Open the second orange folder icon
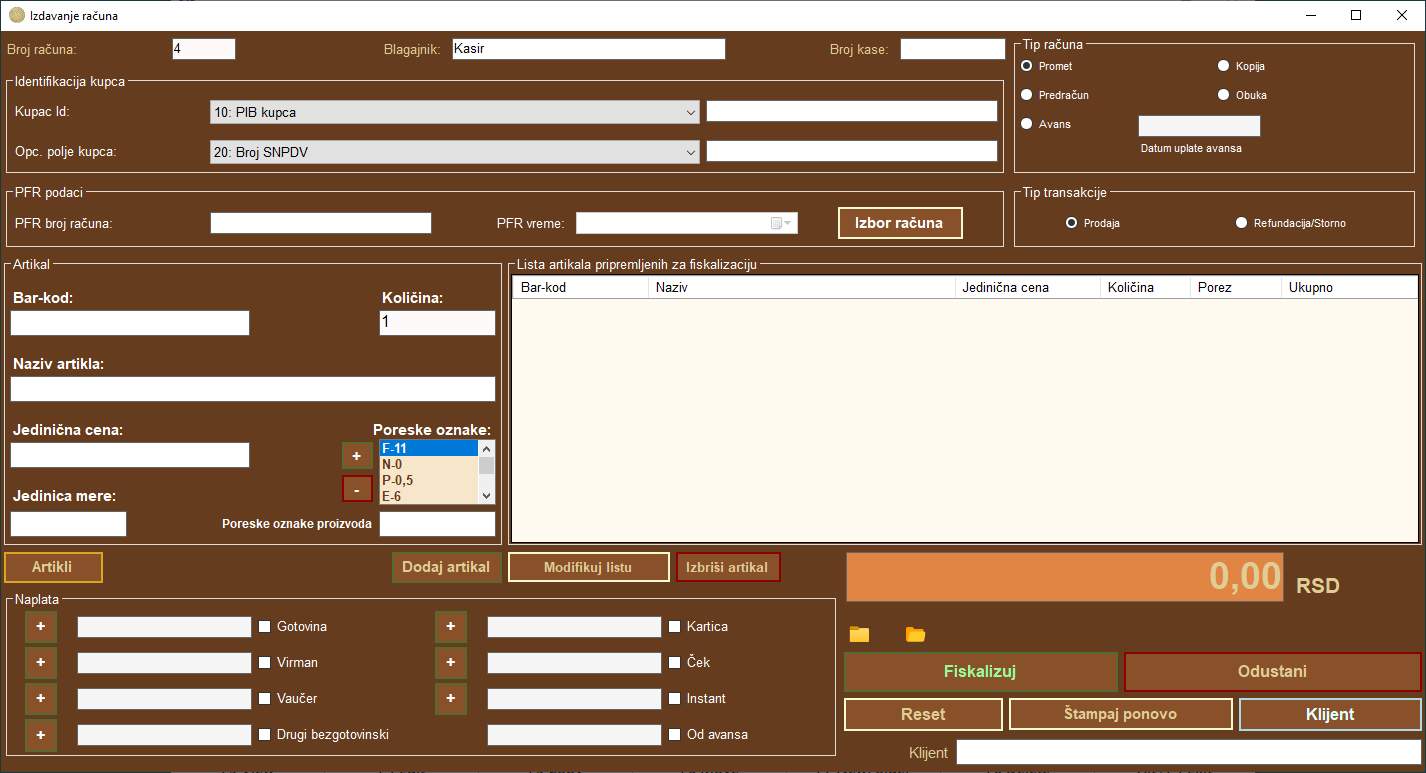 click(915, 634)
